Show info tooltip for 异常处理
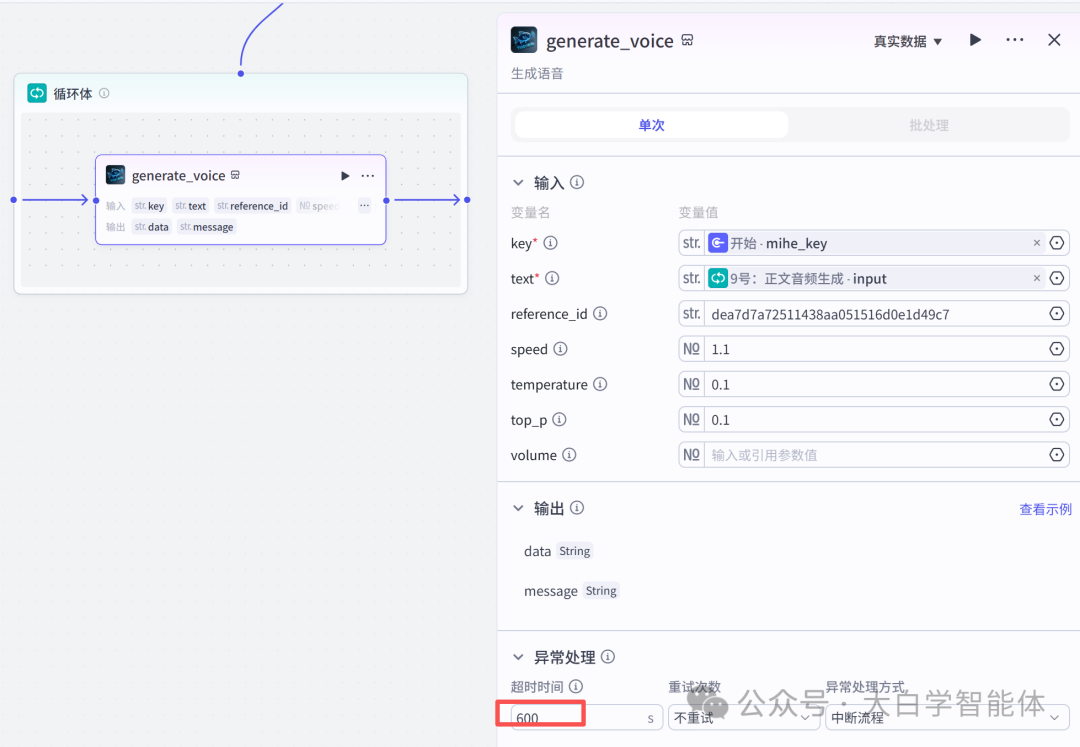 [x=608, y=656]
